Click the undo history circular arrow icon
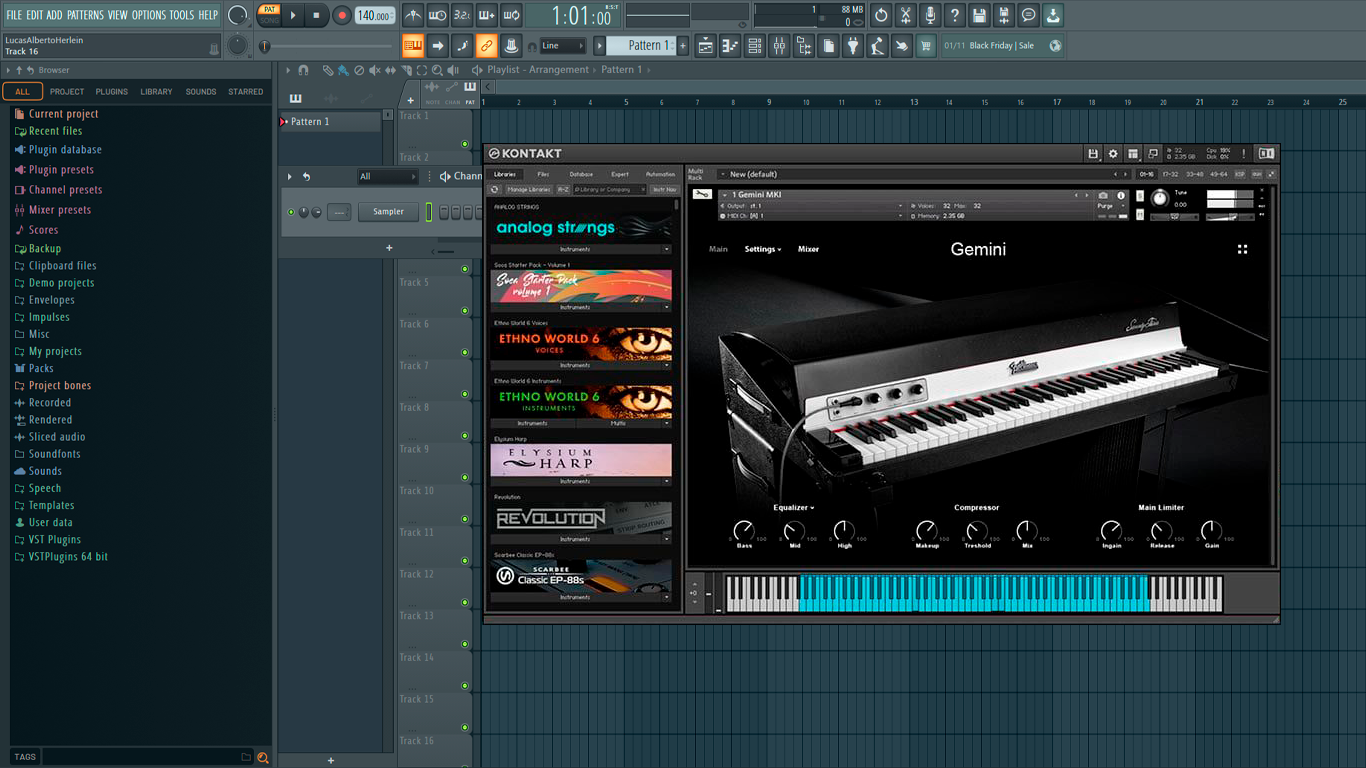The image size is (1366, 768). (x=881, y=15)
